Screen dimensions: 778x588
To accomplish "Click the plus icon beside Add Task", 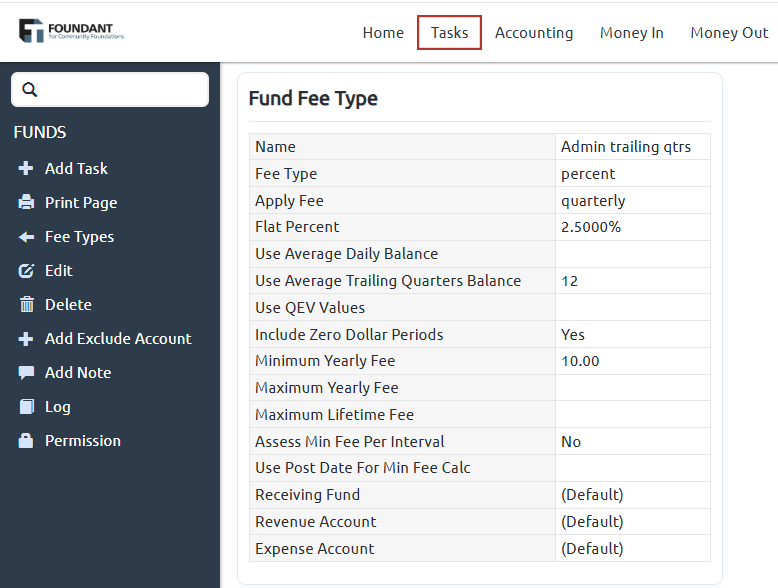I will point(26,168).
